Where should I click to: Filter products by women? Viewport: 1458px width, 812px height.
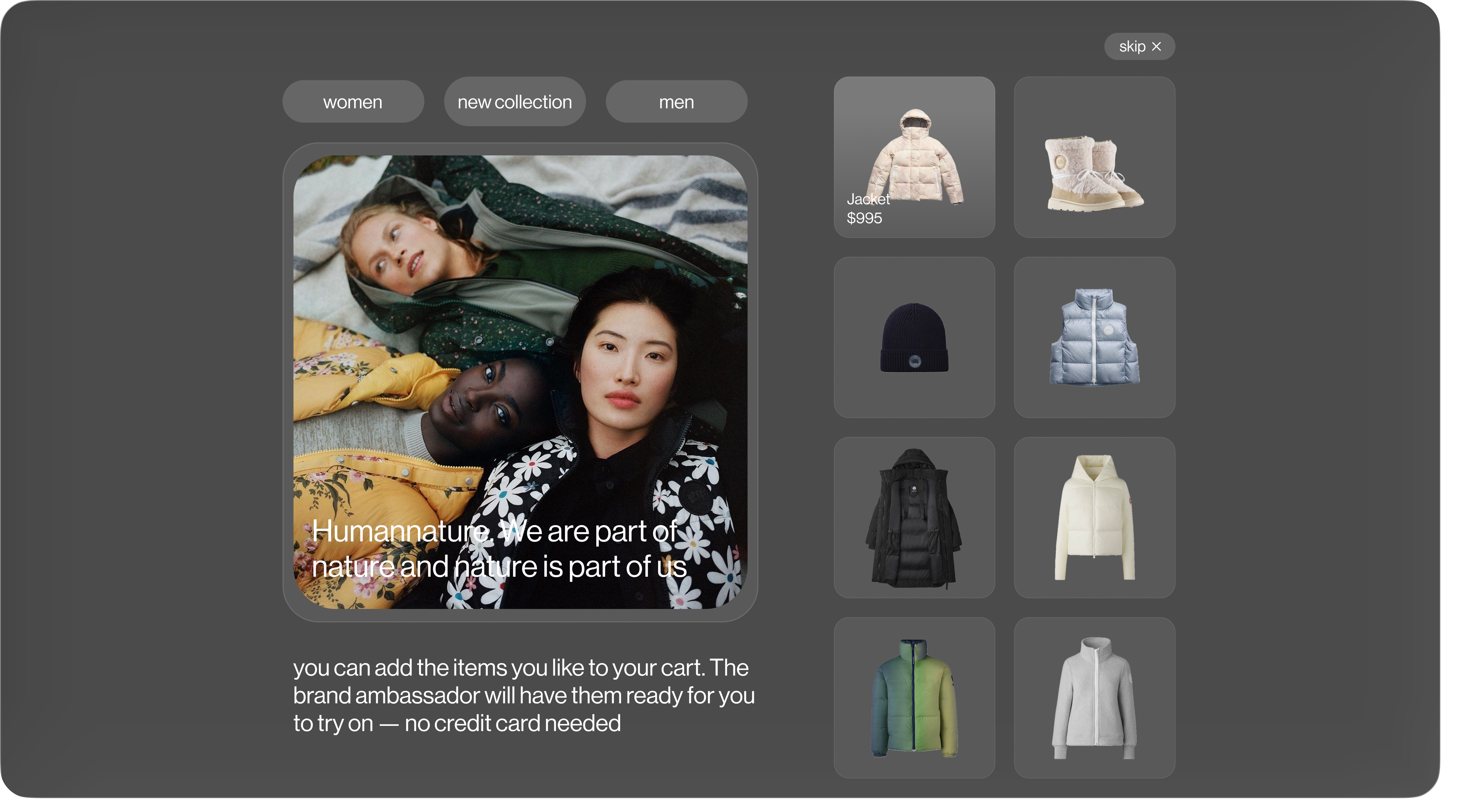click(x=353, y=102)
